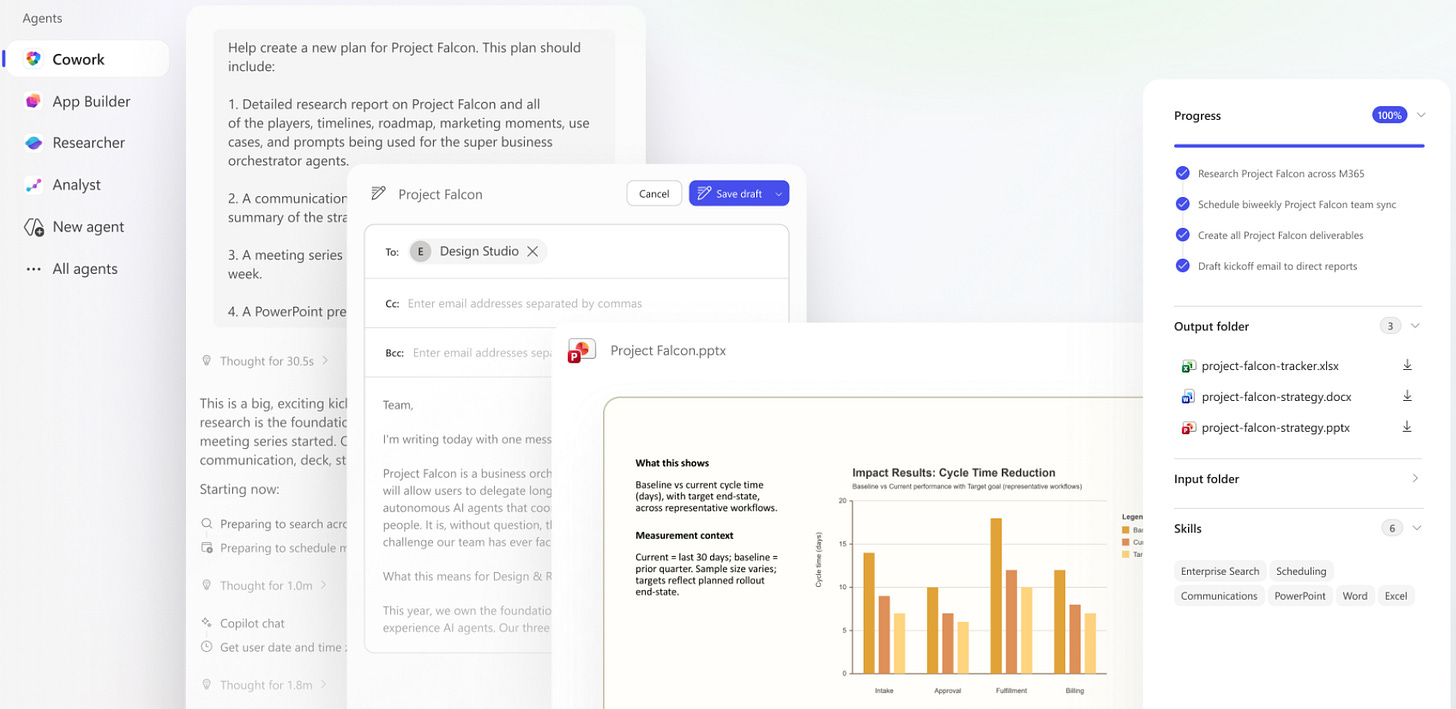1456x709 pixels.
Task: Click the draft pencil icon beside Project Falcon
Action: coord(378,194)
